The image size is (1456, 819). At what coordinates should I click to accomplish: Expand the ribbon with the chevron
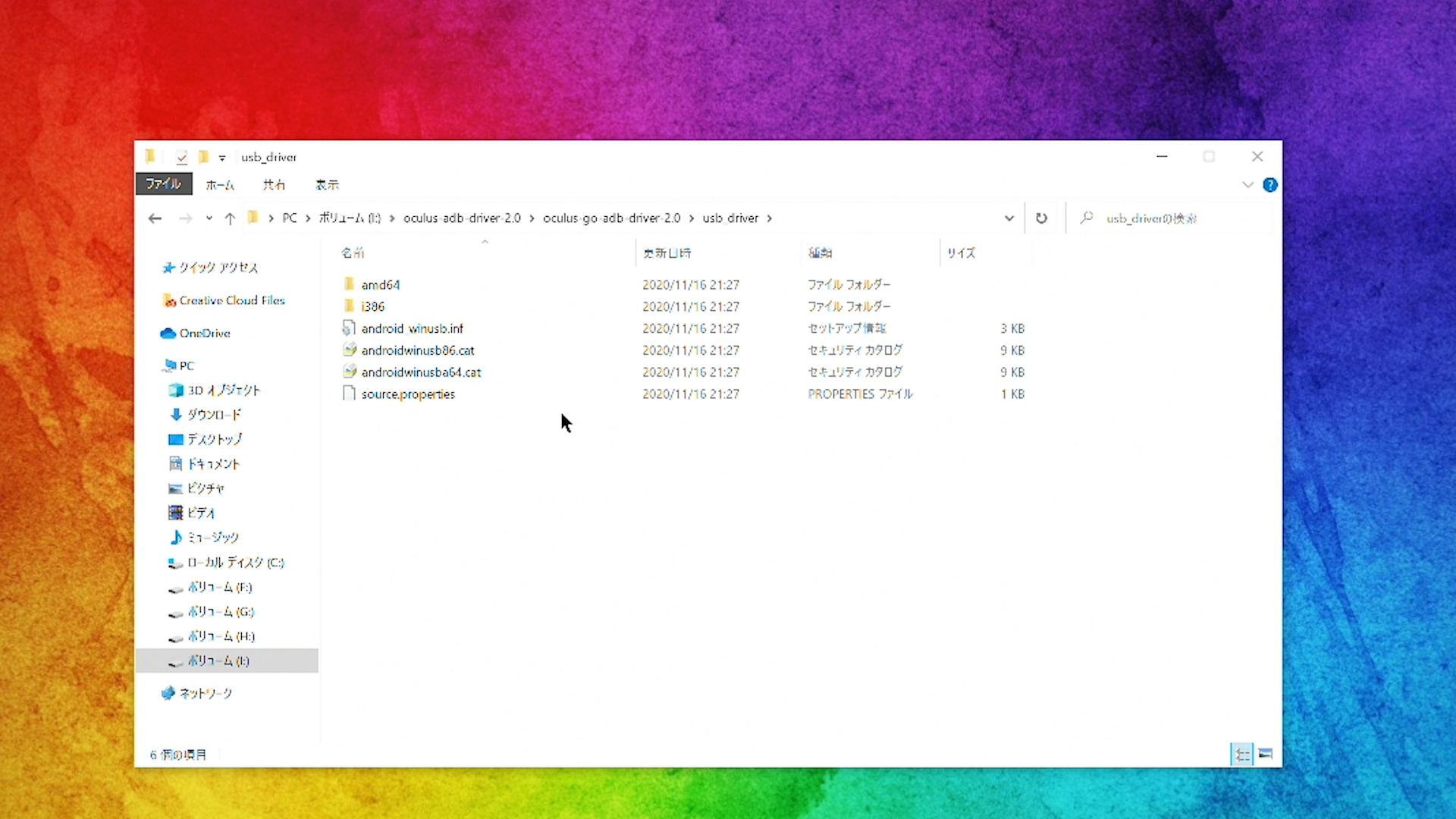[x=1247, y=185]
